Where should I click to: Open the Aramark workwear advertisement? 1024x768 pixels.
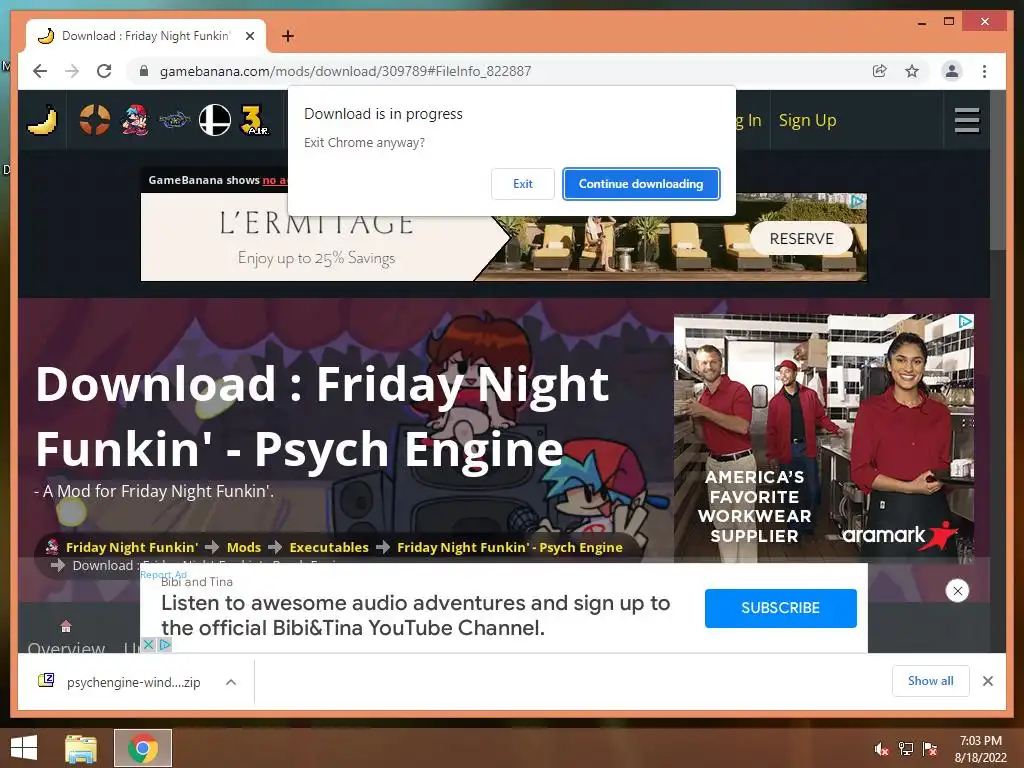tap(824, 438)
